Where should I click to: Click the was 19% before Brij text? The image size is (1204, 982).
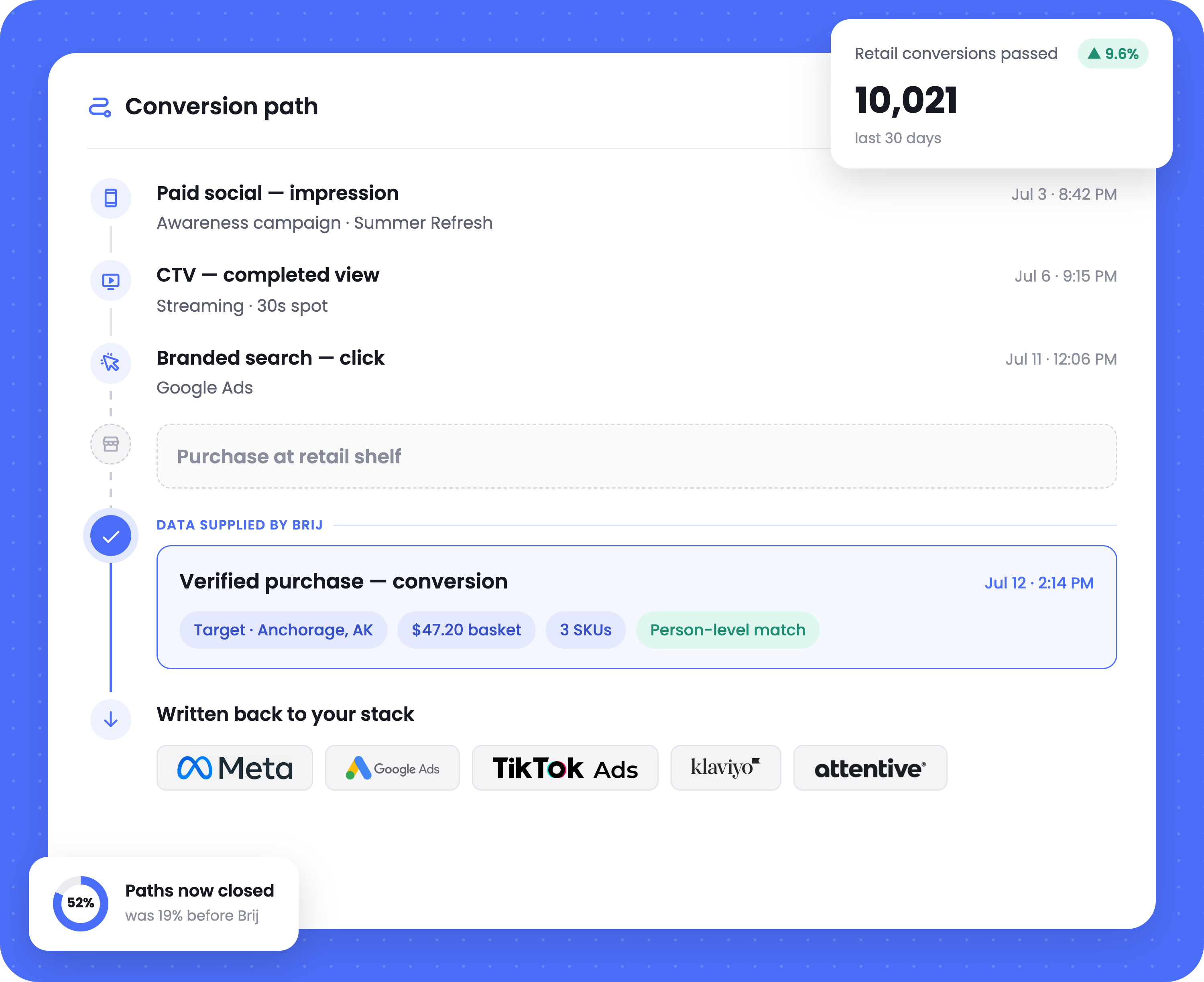(192, 916)
